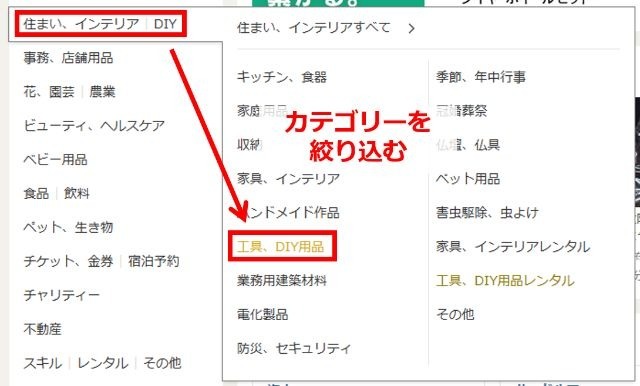Viewport: 640px width, 386px height.
Task: Click the chevron beside 住まい、インテリアすべて
Action: pyautogui.click(x=411, y=29)
